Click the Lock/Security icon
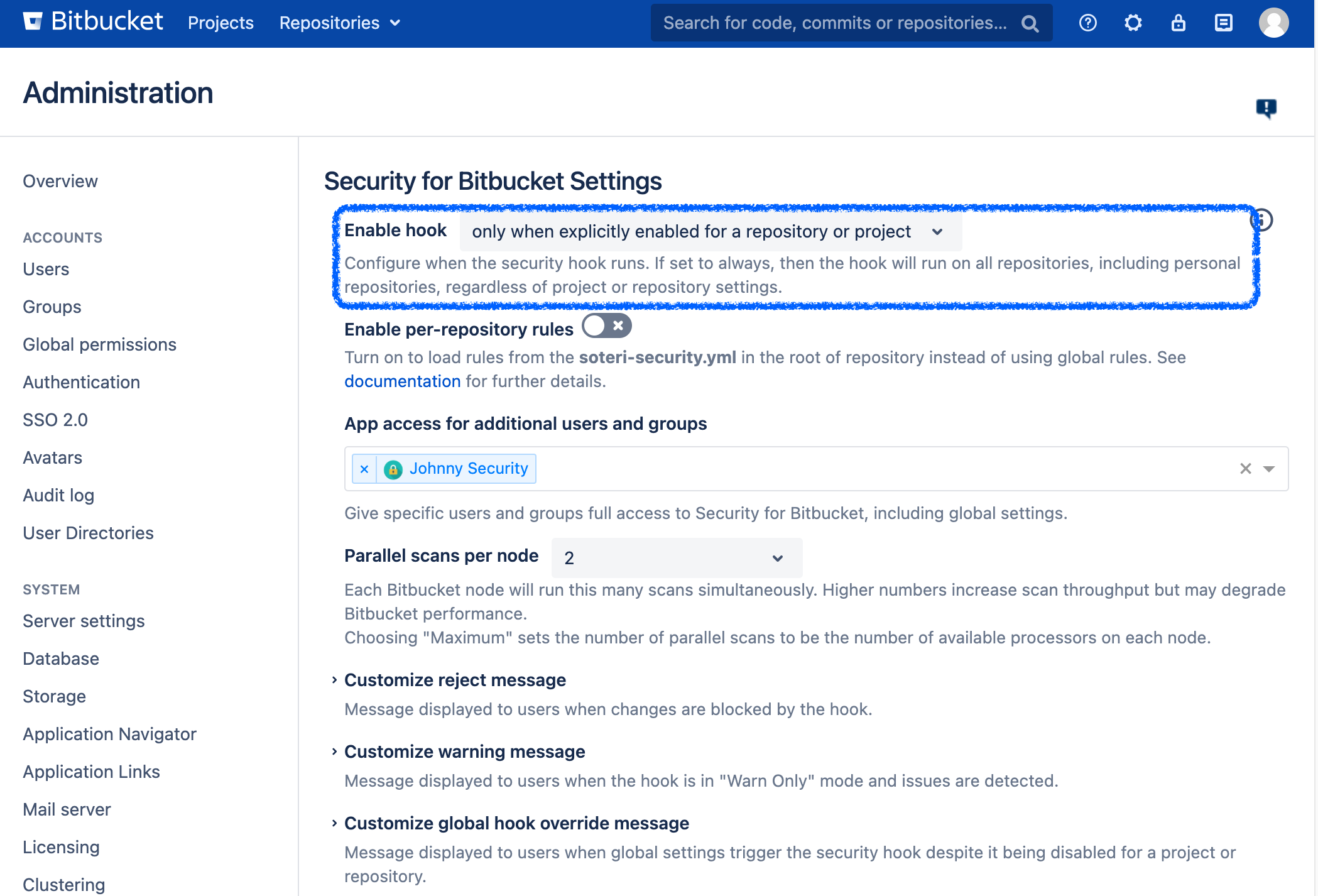The height and width of the screenshot is (896, 1318). tap(1178, 22)
